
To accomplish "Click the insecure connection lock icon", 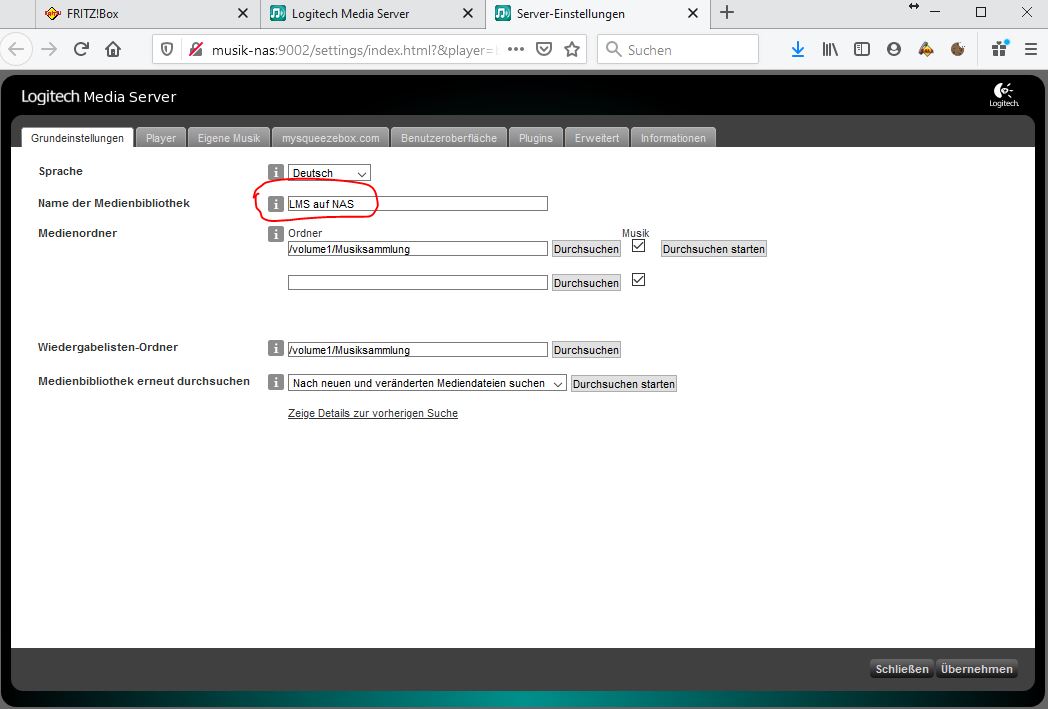I will [x=195, y=49].
